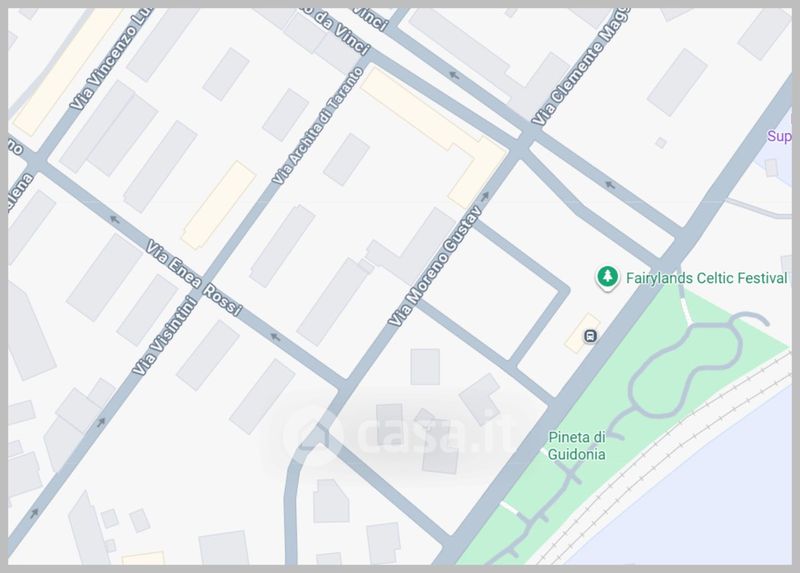Click the one-way arrow near da Vinci street
The height and width of the screenshot is (573, 800).
(x=454, y=76)
